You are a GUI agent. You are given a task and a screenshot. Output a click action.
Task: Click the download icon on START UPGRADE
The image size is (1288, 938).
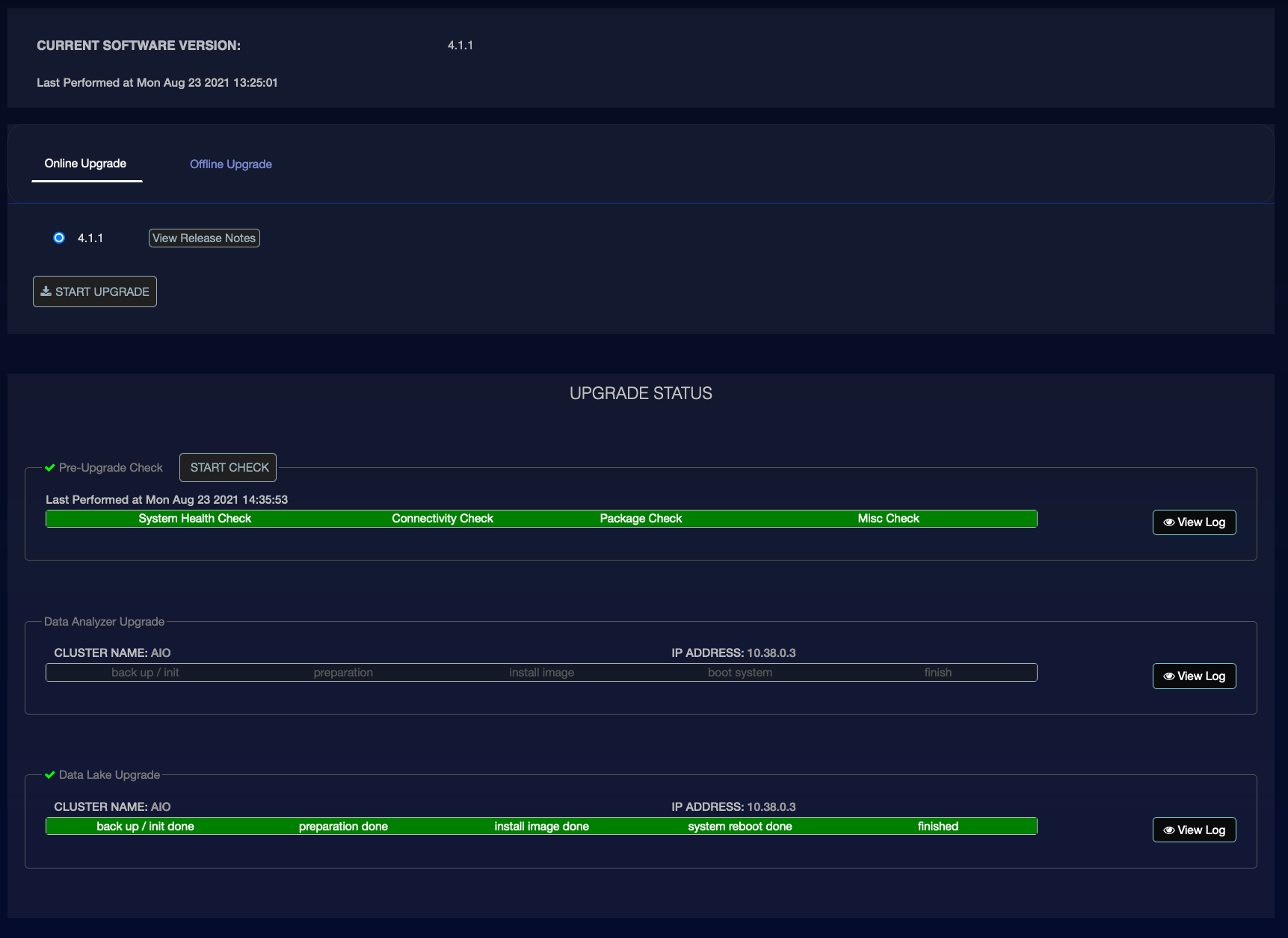[46, 291]
